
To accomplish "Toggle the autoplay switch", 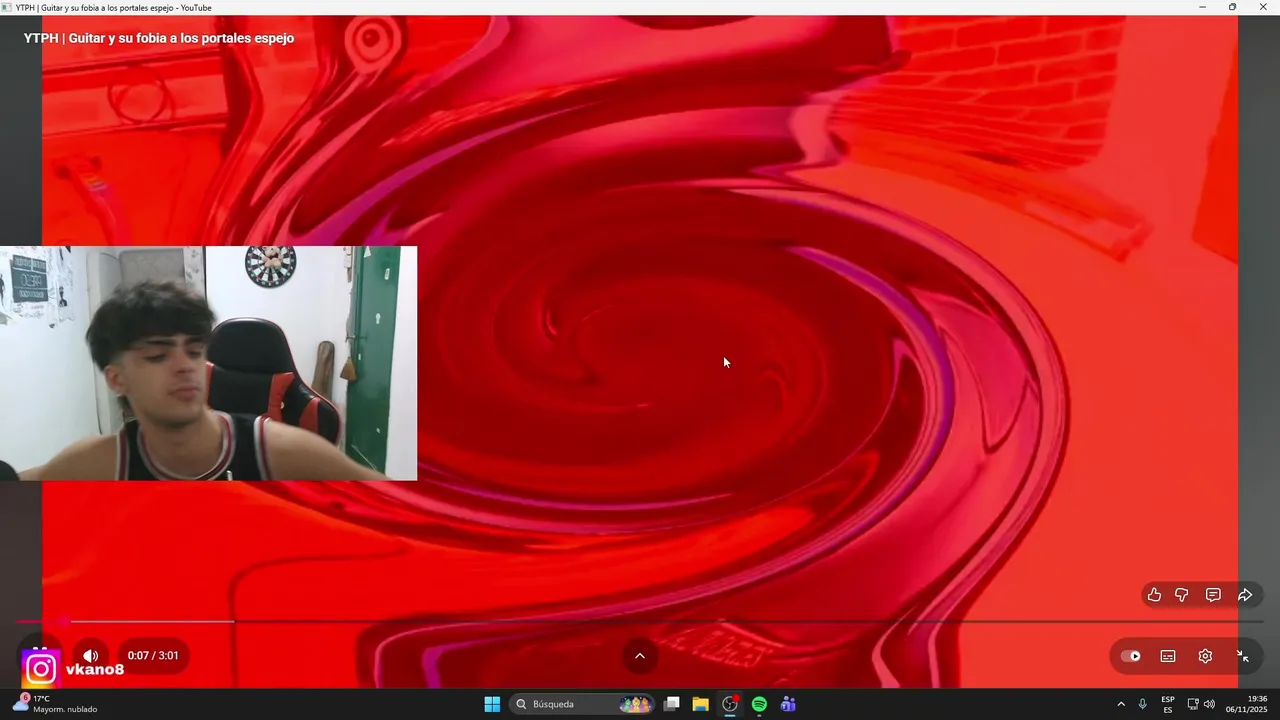I will (1131, 656).
